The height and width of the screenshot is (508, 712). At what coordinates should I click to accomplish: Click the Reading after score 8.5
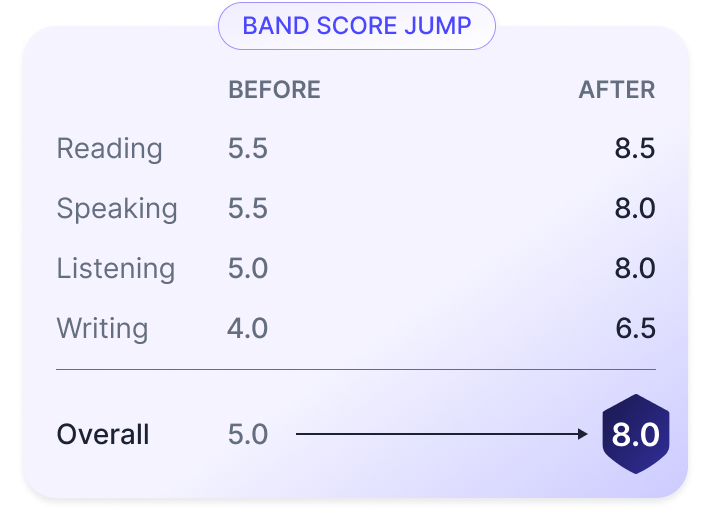click(x=634, y=149)
